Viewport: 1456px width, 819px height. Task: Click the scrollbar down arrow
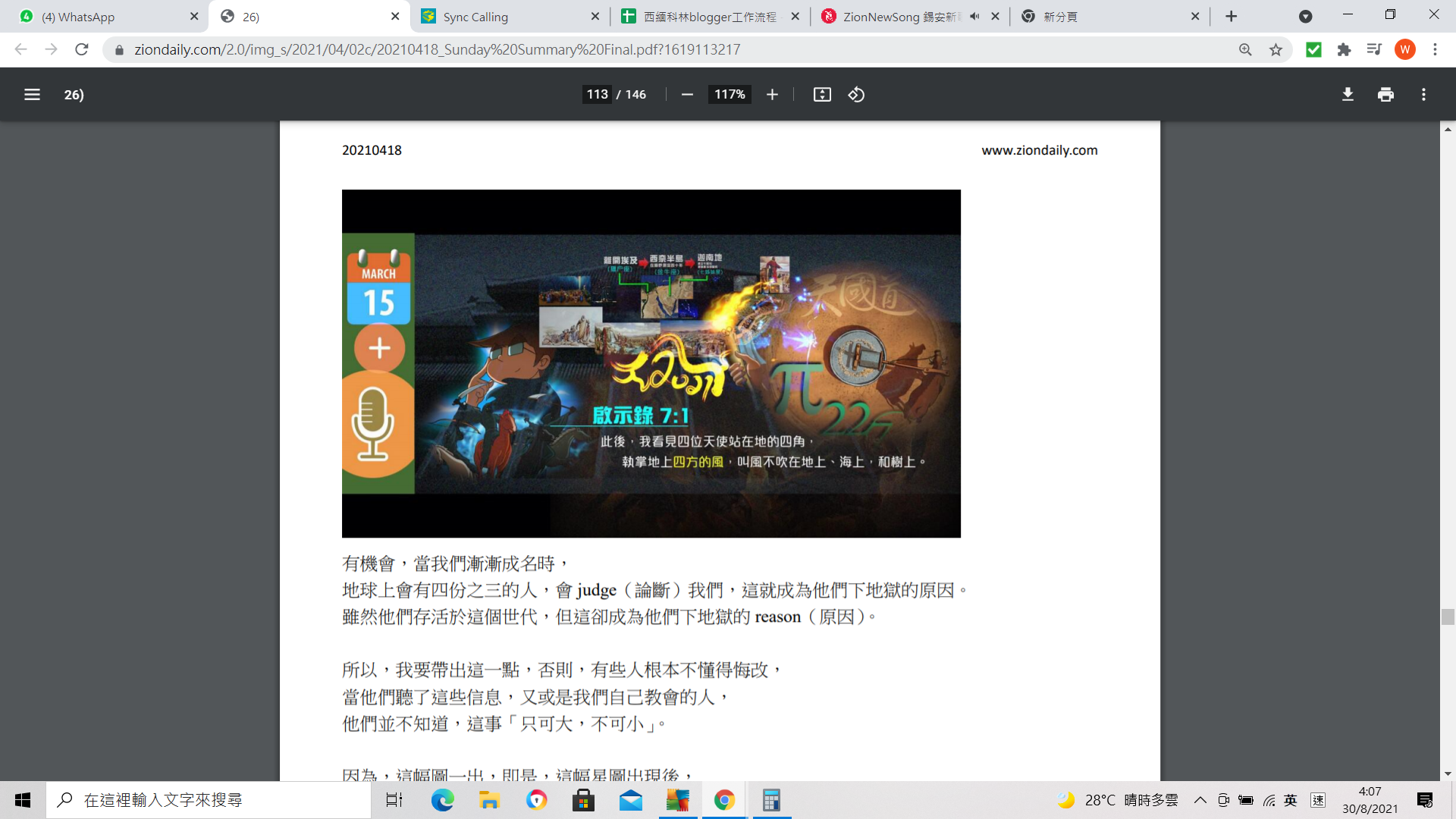(1448, 773)
